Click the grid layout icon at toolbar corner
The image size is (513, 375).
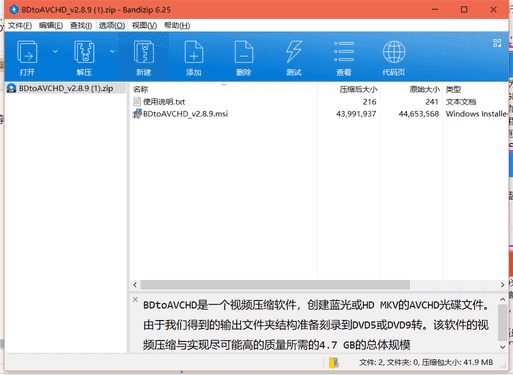point(497,43)
